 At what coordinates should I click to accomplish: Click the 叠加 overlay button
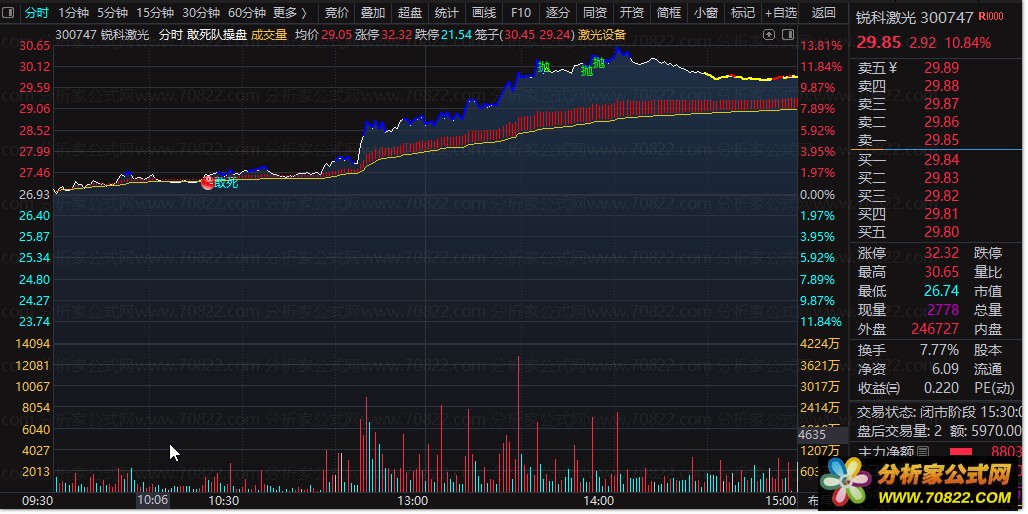click(373, 12)
